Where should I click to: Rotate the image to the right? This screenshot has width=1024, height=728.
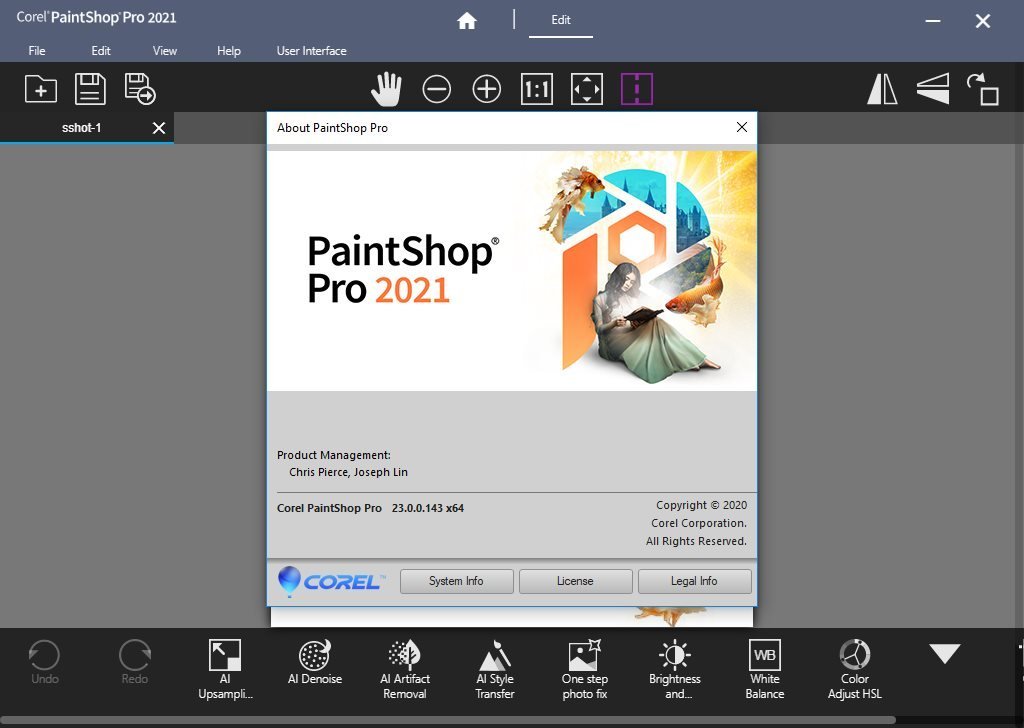983,89
